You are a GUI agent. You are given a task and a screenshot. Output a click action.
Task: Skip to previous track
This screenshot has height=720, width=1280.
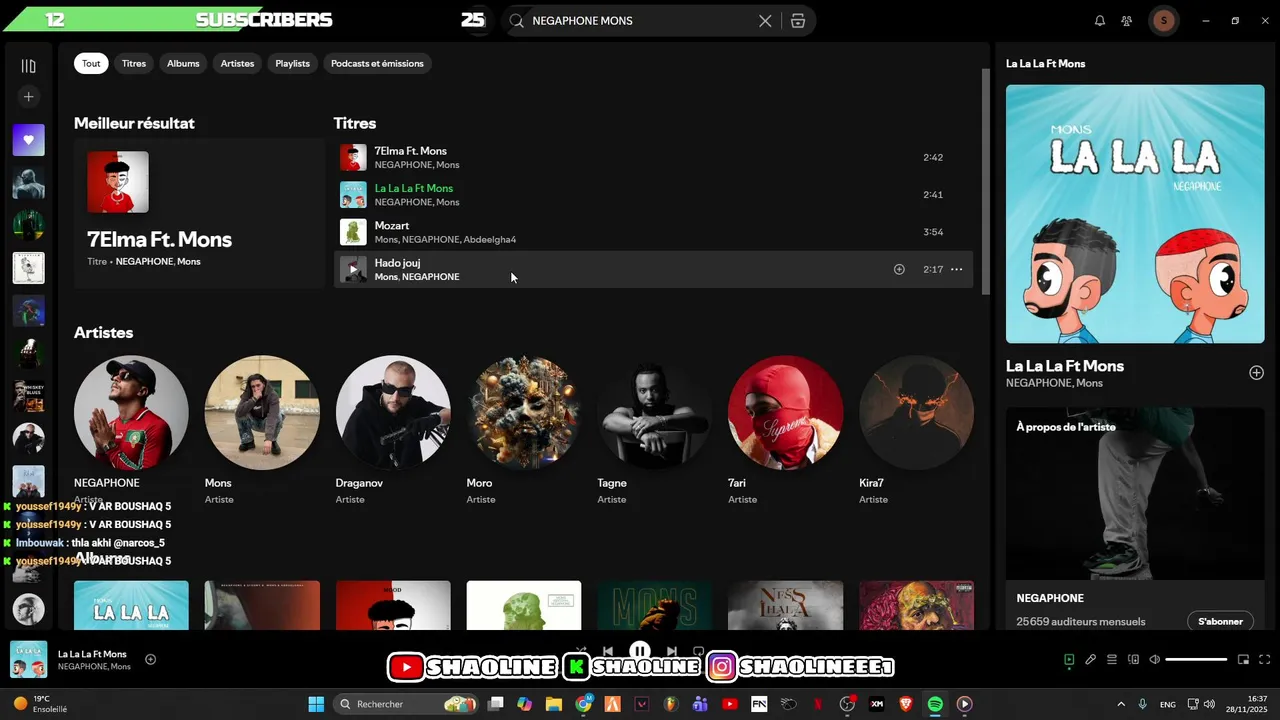point(608,651)
